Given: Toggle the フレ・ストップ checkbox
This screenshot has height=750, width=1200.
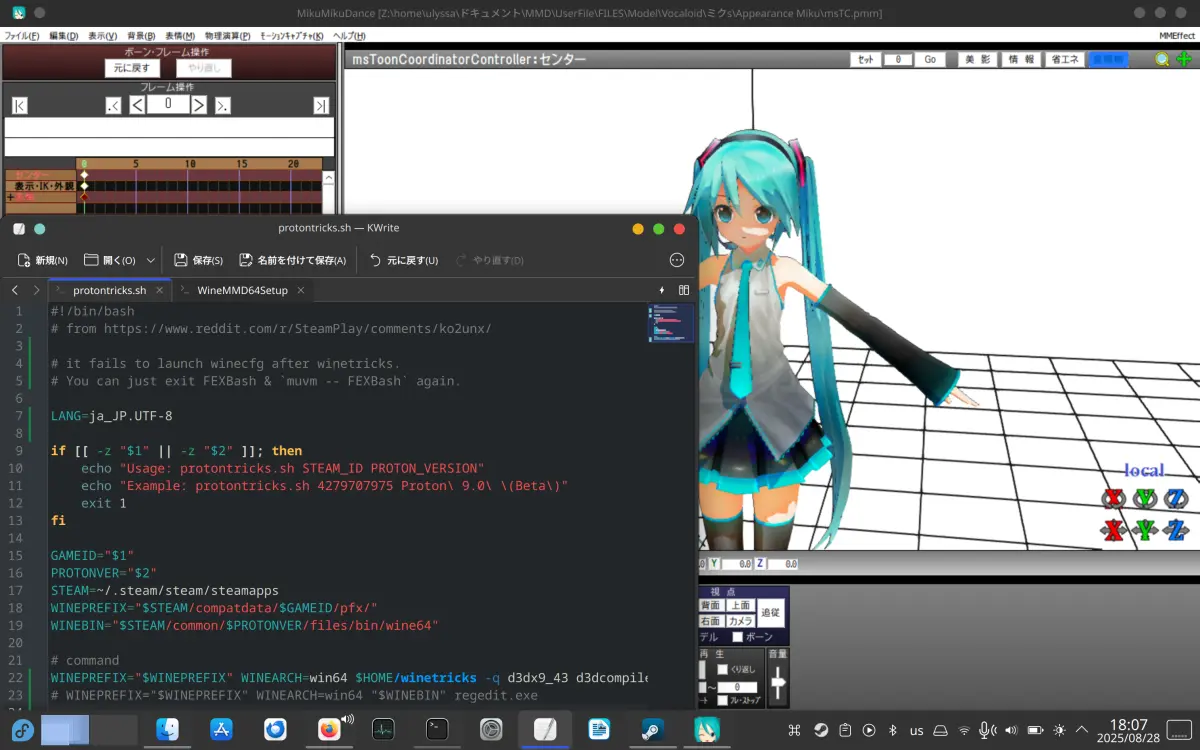Looking at the screenshot, I should point(722,701).
